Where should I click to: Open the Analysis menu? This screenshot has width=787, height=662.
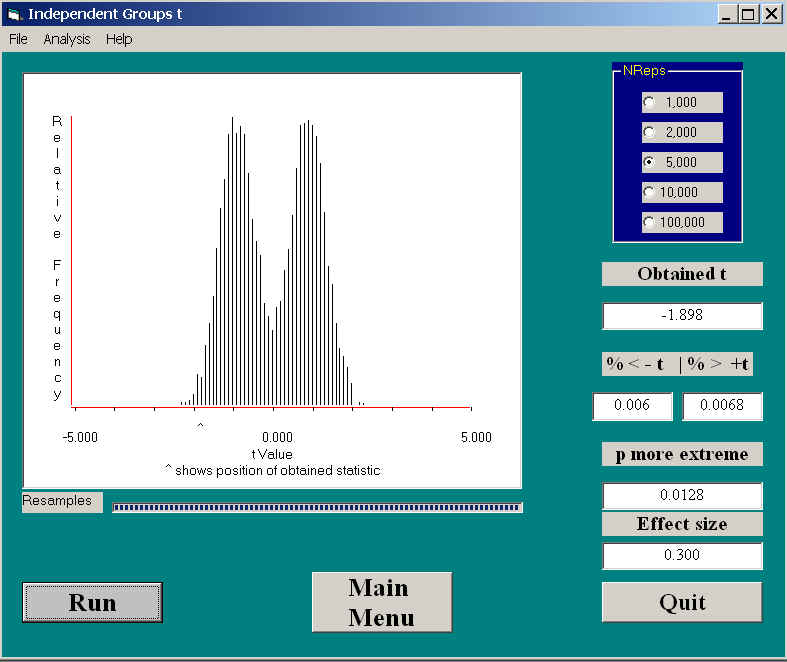(67, 39)
